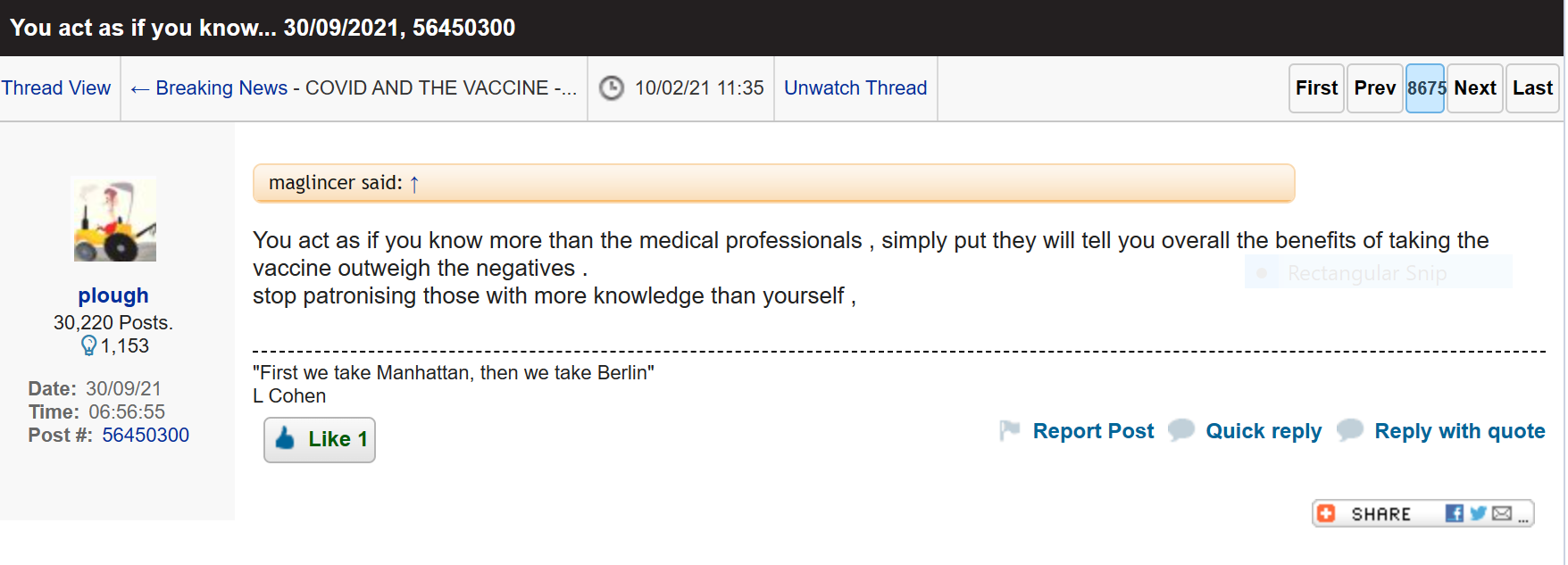The height and width of the screenshot is (565, 1568).
Task: Go to Next page
Action: tap(1475, 88)
